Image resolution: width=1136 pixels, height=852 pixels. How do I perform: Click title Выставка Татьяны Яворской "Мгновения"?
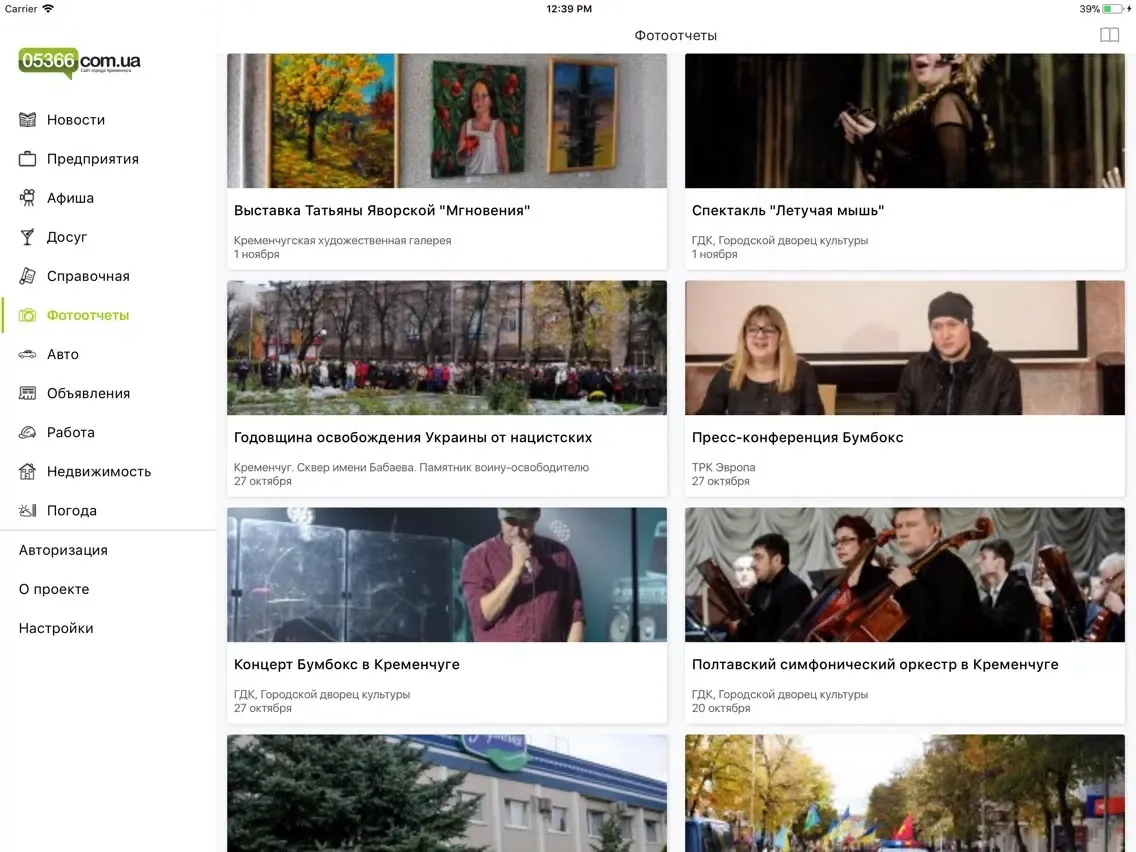(382, 211)
